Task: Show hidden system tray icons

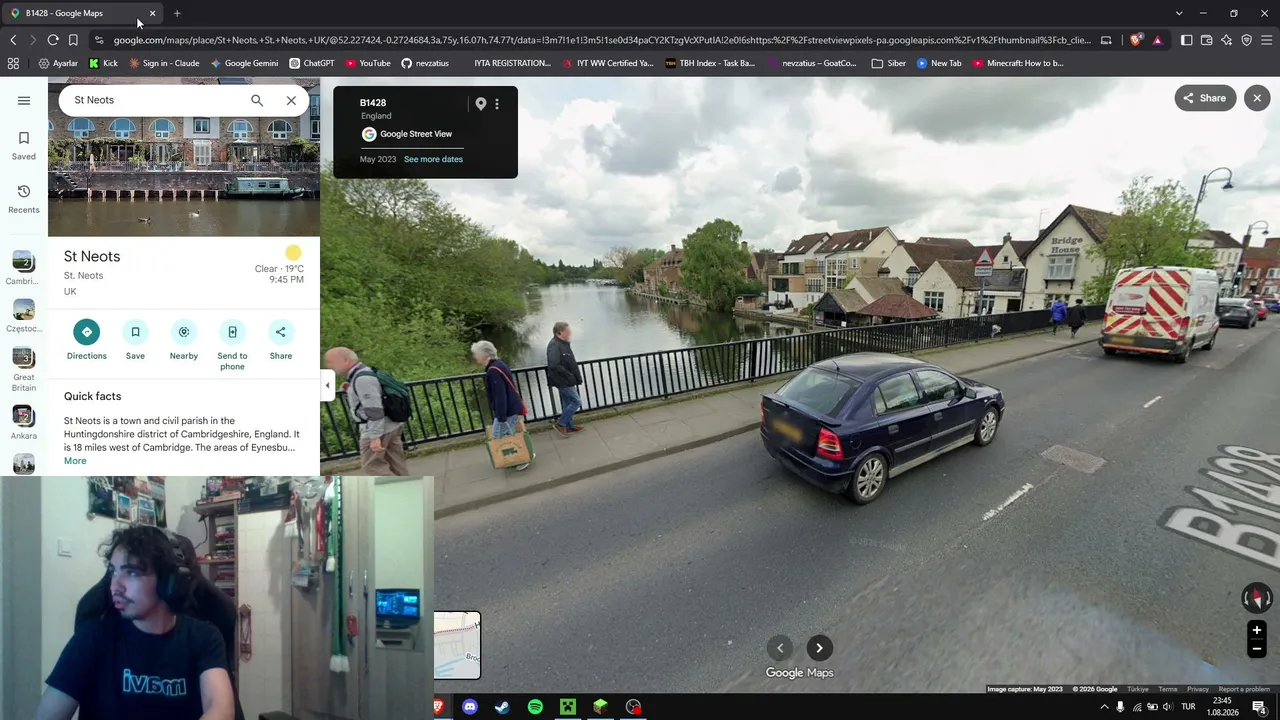Action: click(x=1104, y=707)
